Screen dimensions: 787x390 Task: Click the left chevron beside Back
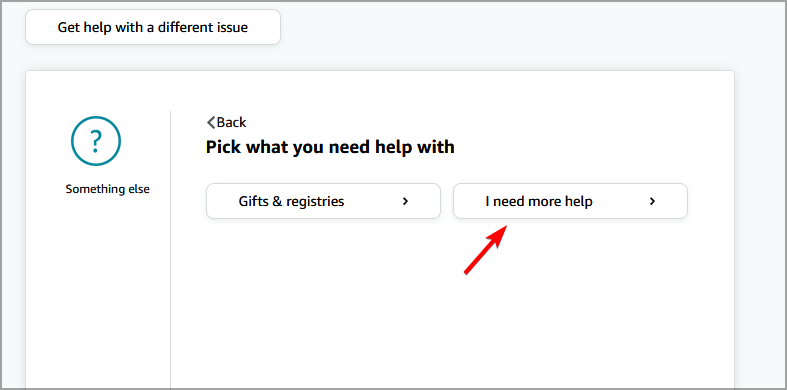pyautogui.click(x=211, y=122)
